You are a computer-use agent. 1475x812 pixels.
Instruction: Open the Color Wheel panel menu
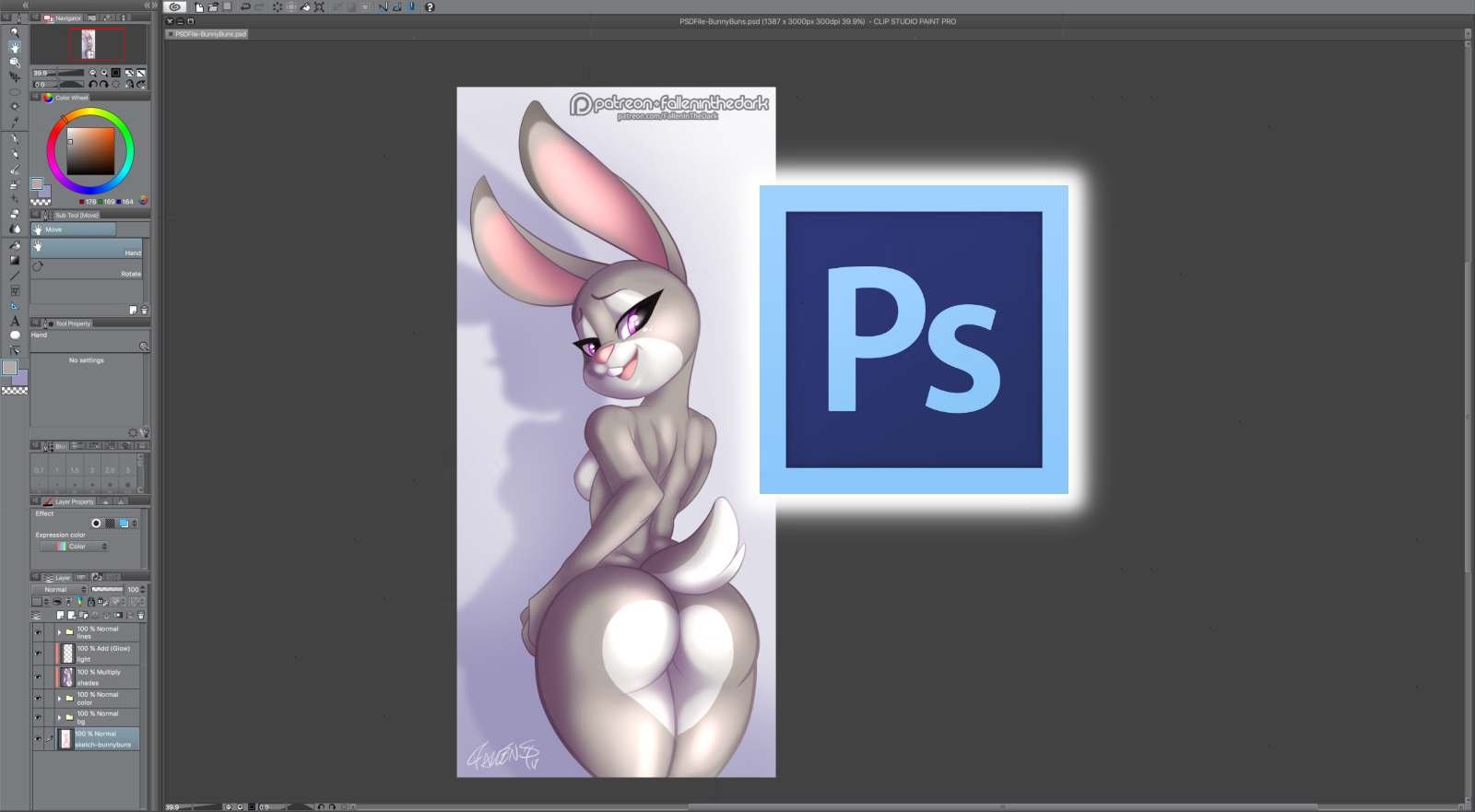point(36,97)
